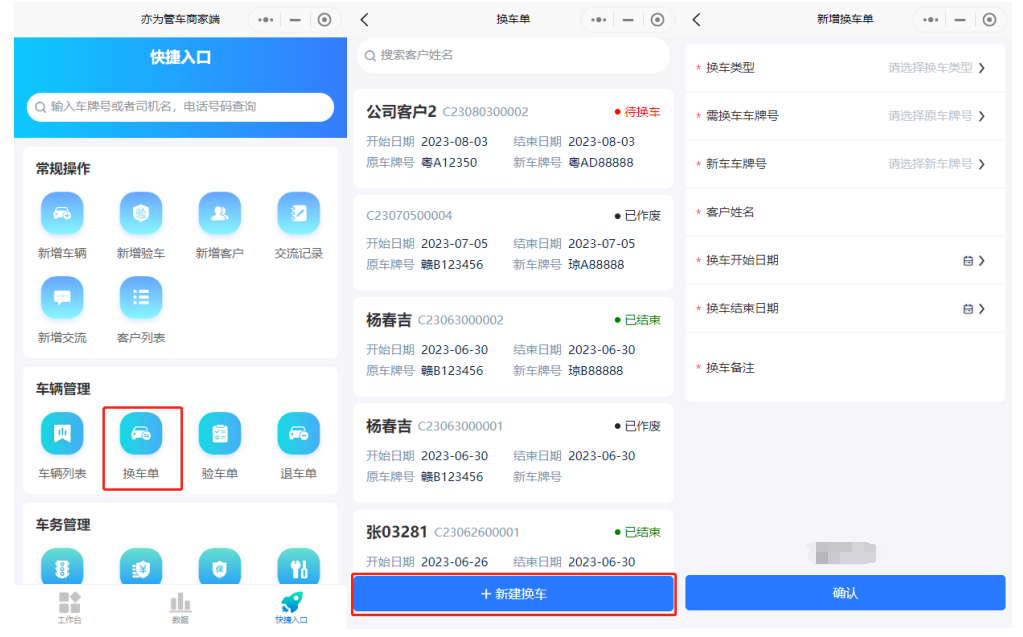
Task: Open the 客户列表 list icon
Action: tap(141, 297)
